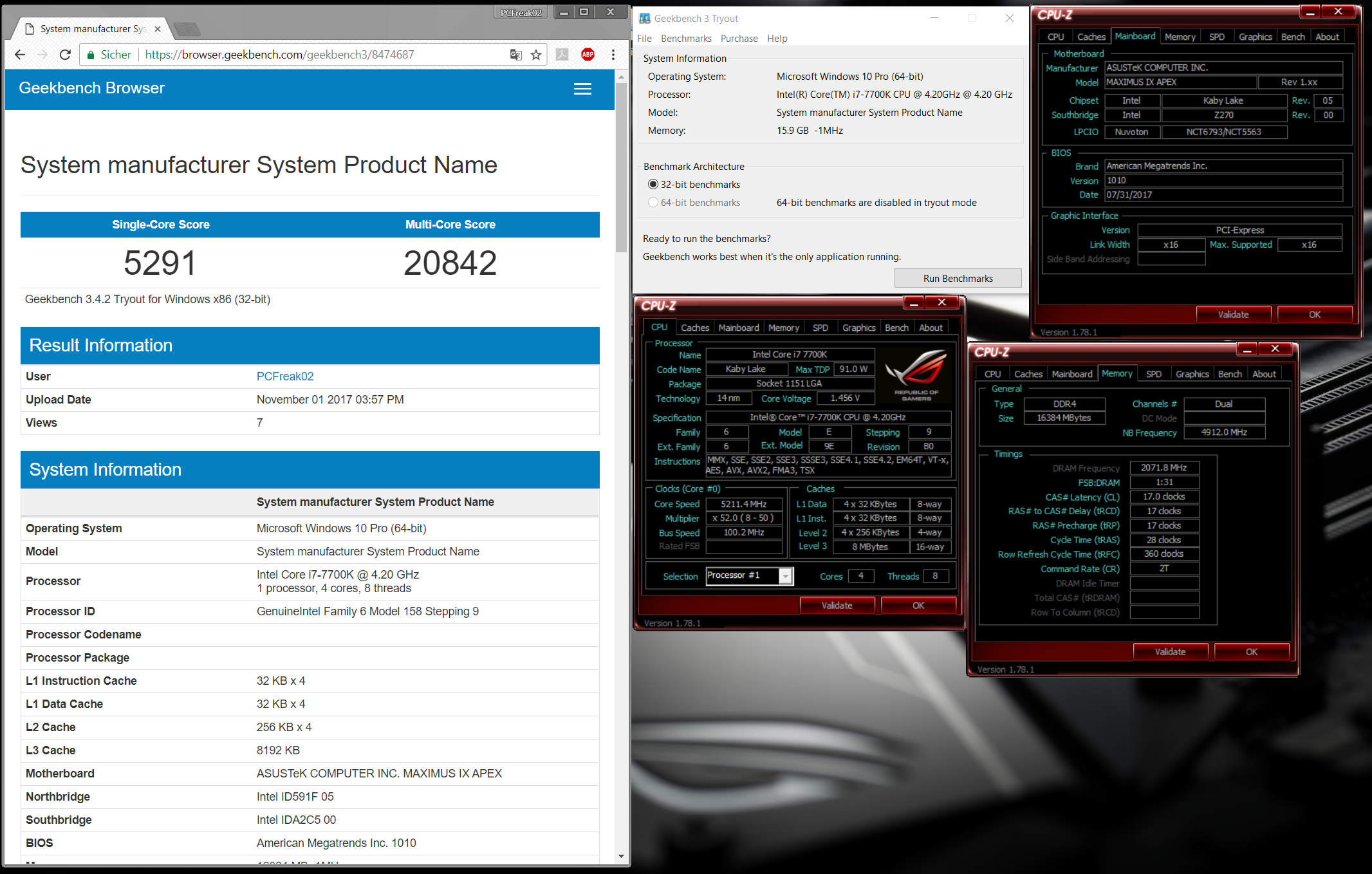Screen dimensions: 1372x874
Task: Click Validate in the CPU-Z CPU window
Action: 837,605
